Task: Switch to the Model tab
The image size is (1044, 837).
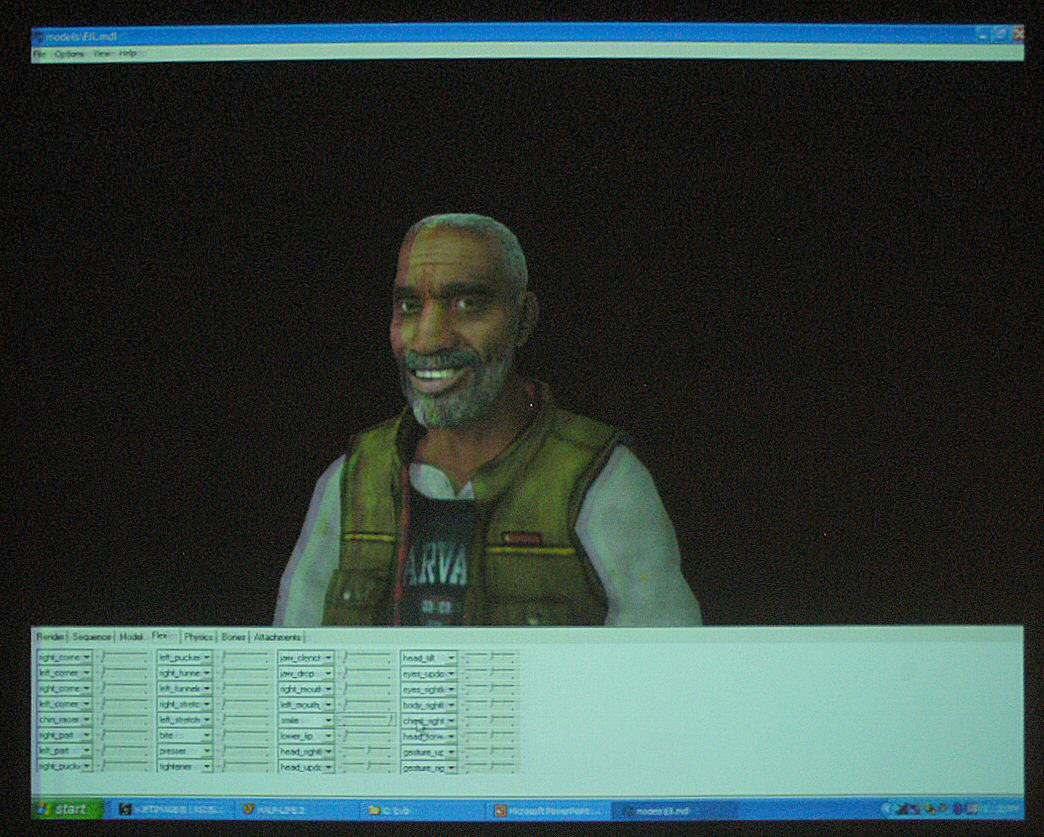Action: pos(131,637)
